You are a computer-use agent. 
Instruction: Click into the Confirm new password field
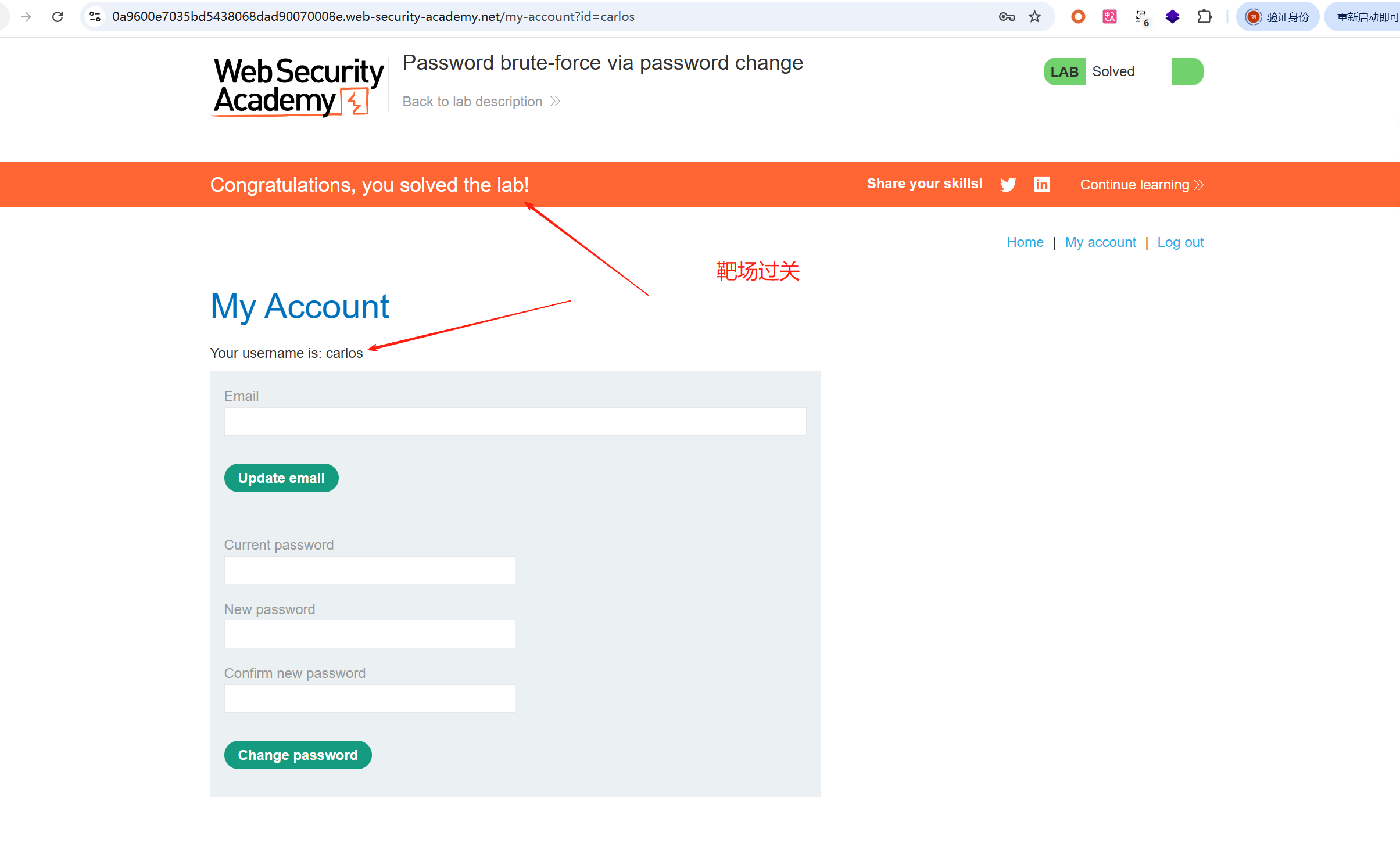(370, 698)
